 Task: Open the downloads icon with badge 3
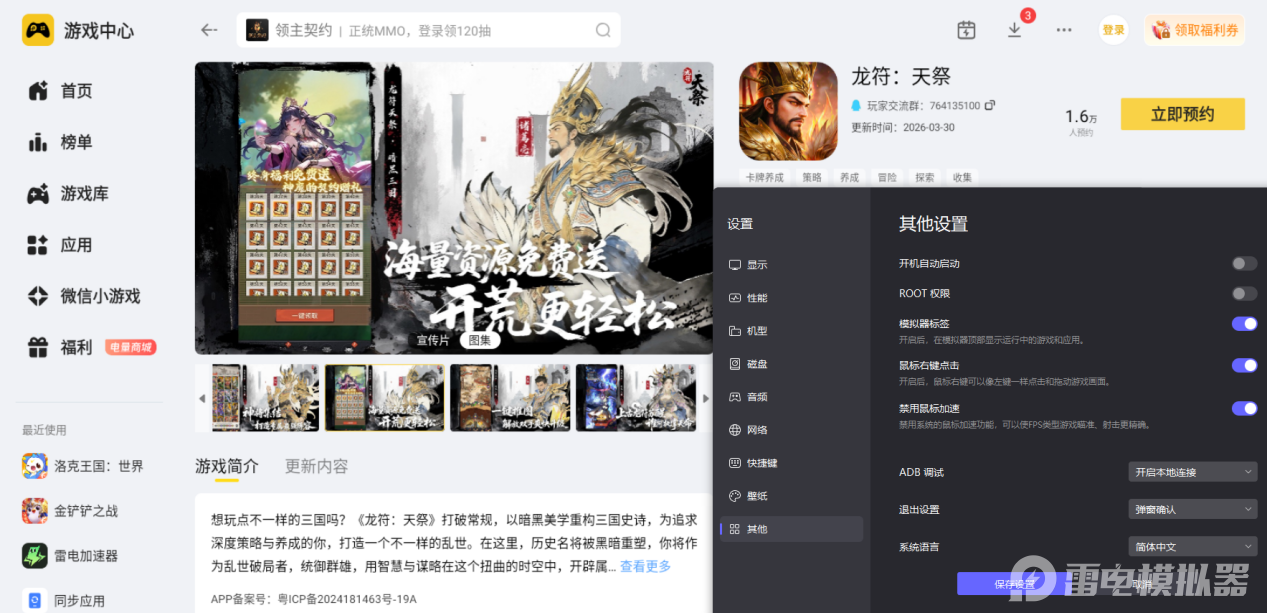tap(1015, 30)
